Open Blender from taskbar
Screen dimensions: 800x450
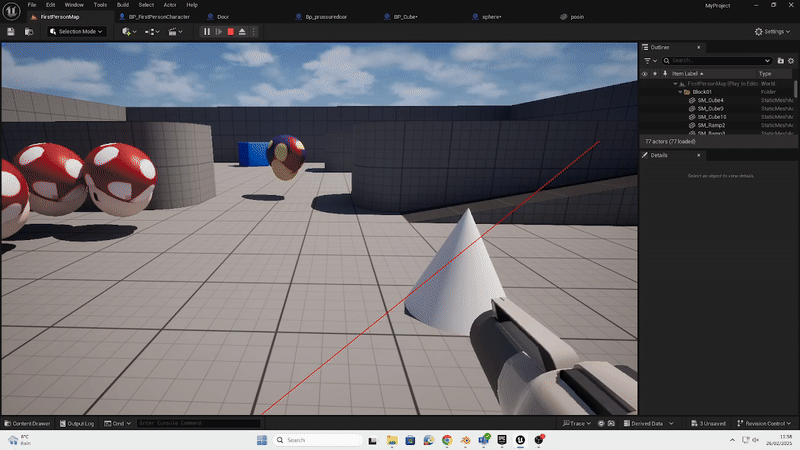pos(465,440)
